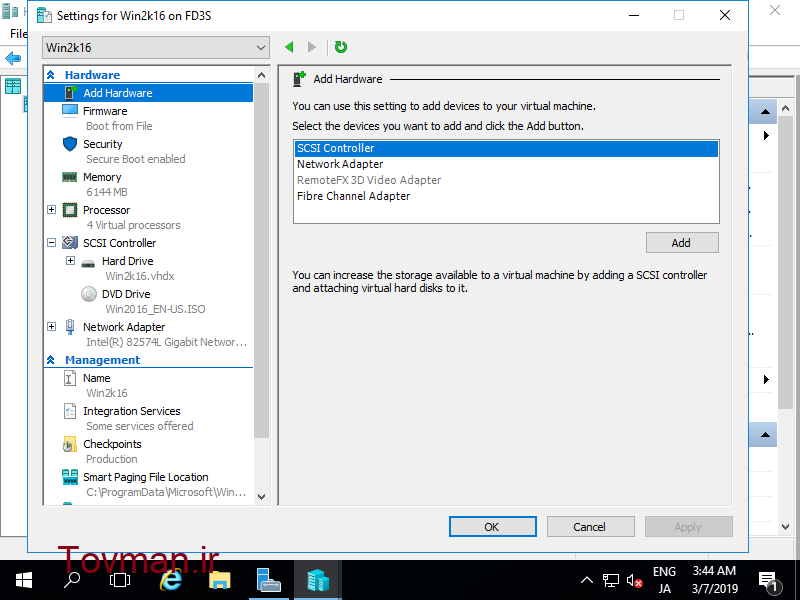Cancel the settings dialog
Image resolution: width=800 pixels, height=600 pixels.
(590, 527)
